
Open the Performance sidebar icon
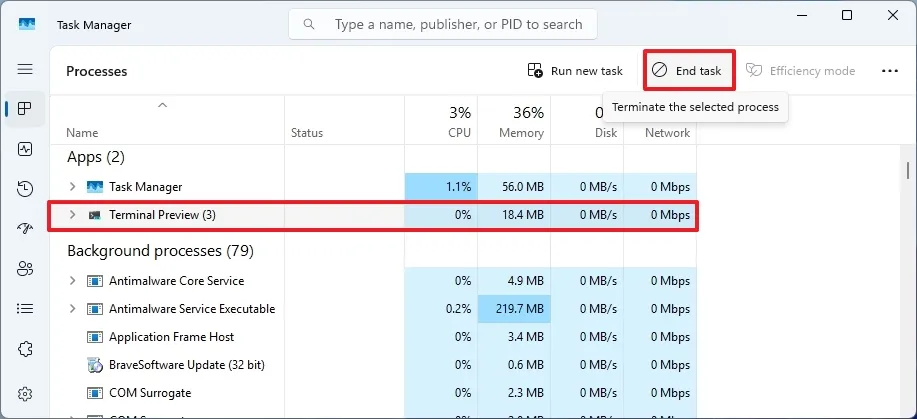pos(25,149)
